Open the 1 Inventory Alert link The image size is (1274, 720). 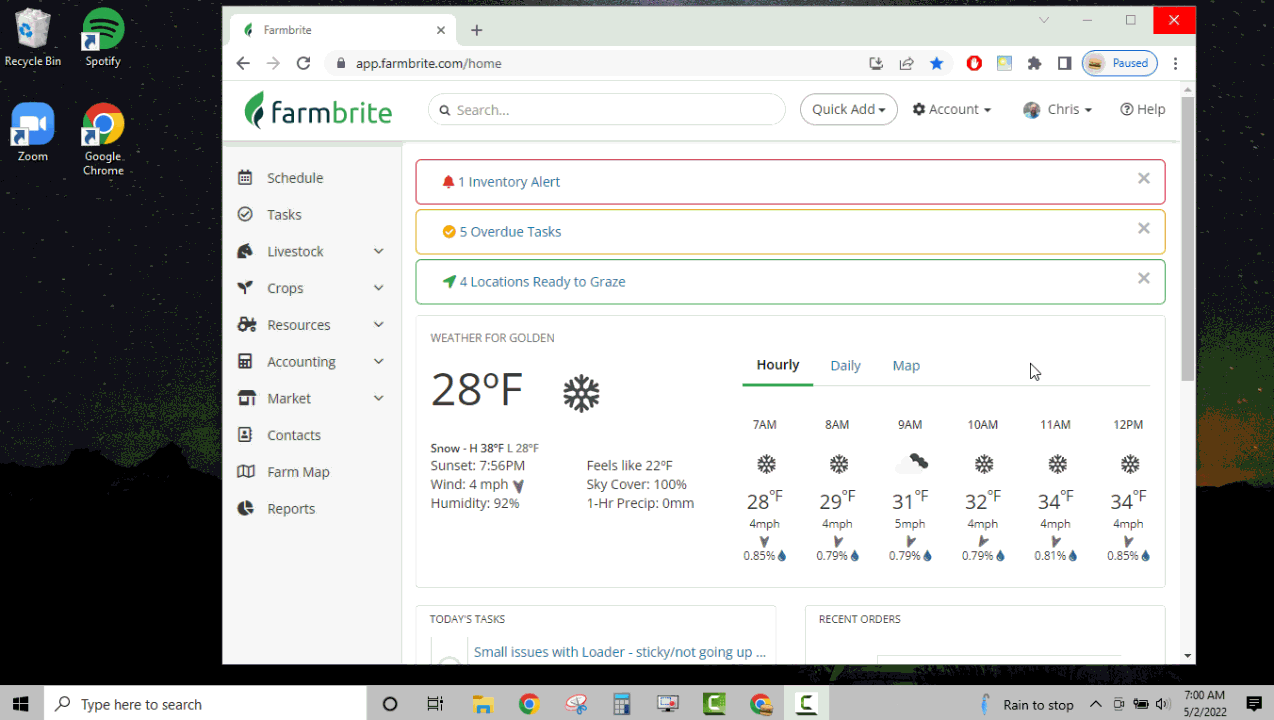coord(508,182)
